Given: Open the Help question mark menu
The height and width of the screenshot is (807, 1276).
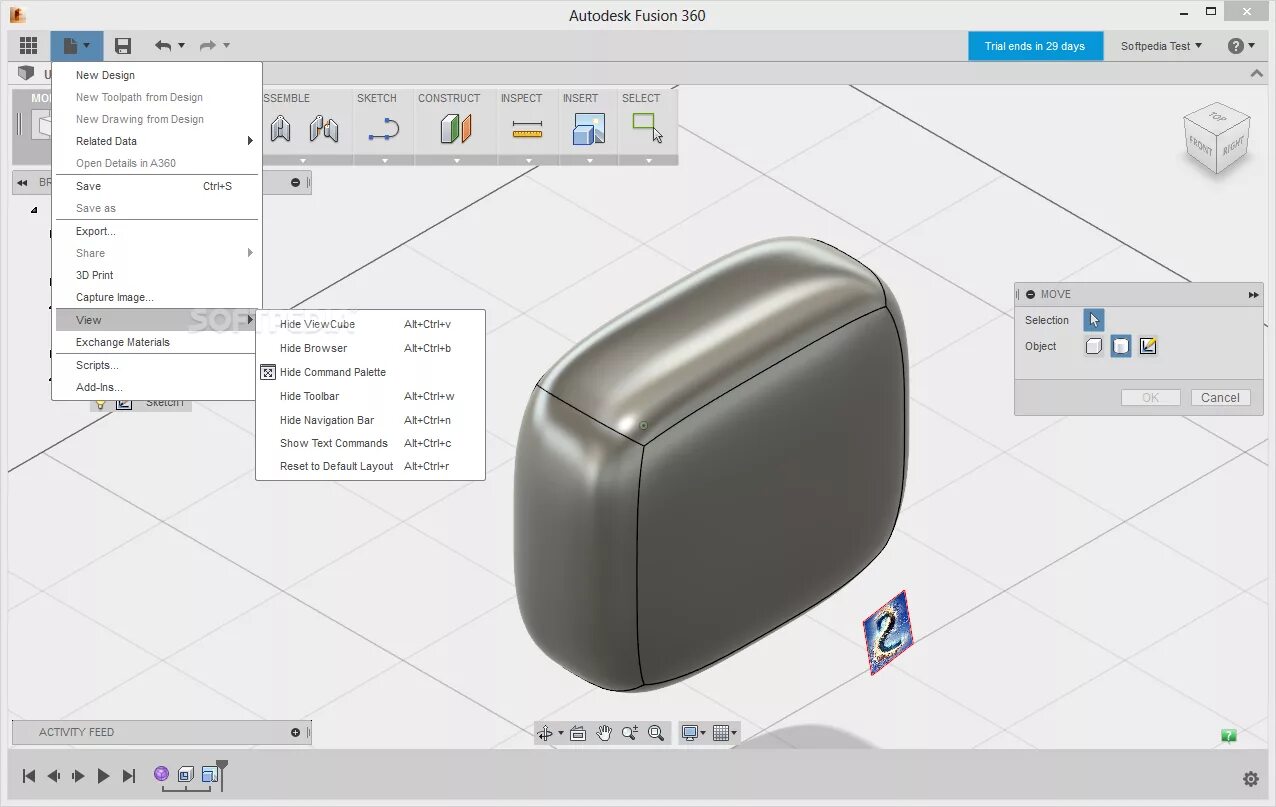Looking at the screenshot, I should pyautogui.click(x=1240, y=46).
